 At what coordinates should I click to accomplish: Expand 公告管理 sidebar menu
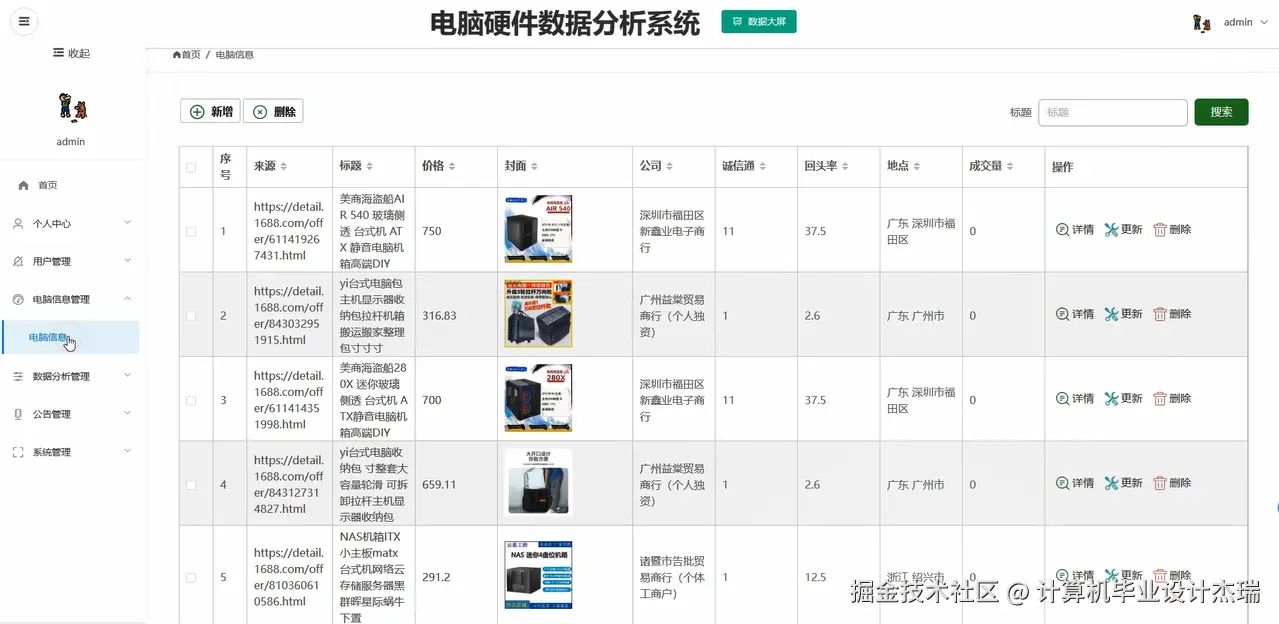(72, 414)
